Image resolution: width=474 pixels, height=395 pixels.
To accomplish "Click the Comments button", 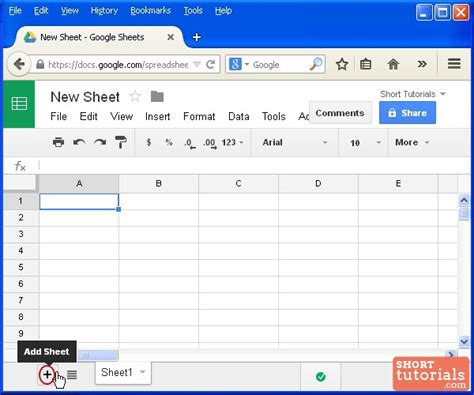I will 340,113.
